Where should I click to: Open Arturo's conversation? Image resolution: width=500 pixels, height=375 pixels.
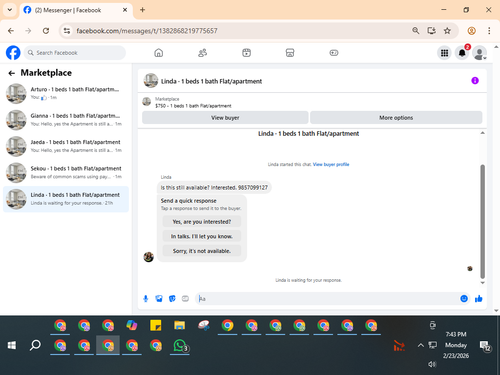click(x=66, y=93)
